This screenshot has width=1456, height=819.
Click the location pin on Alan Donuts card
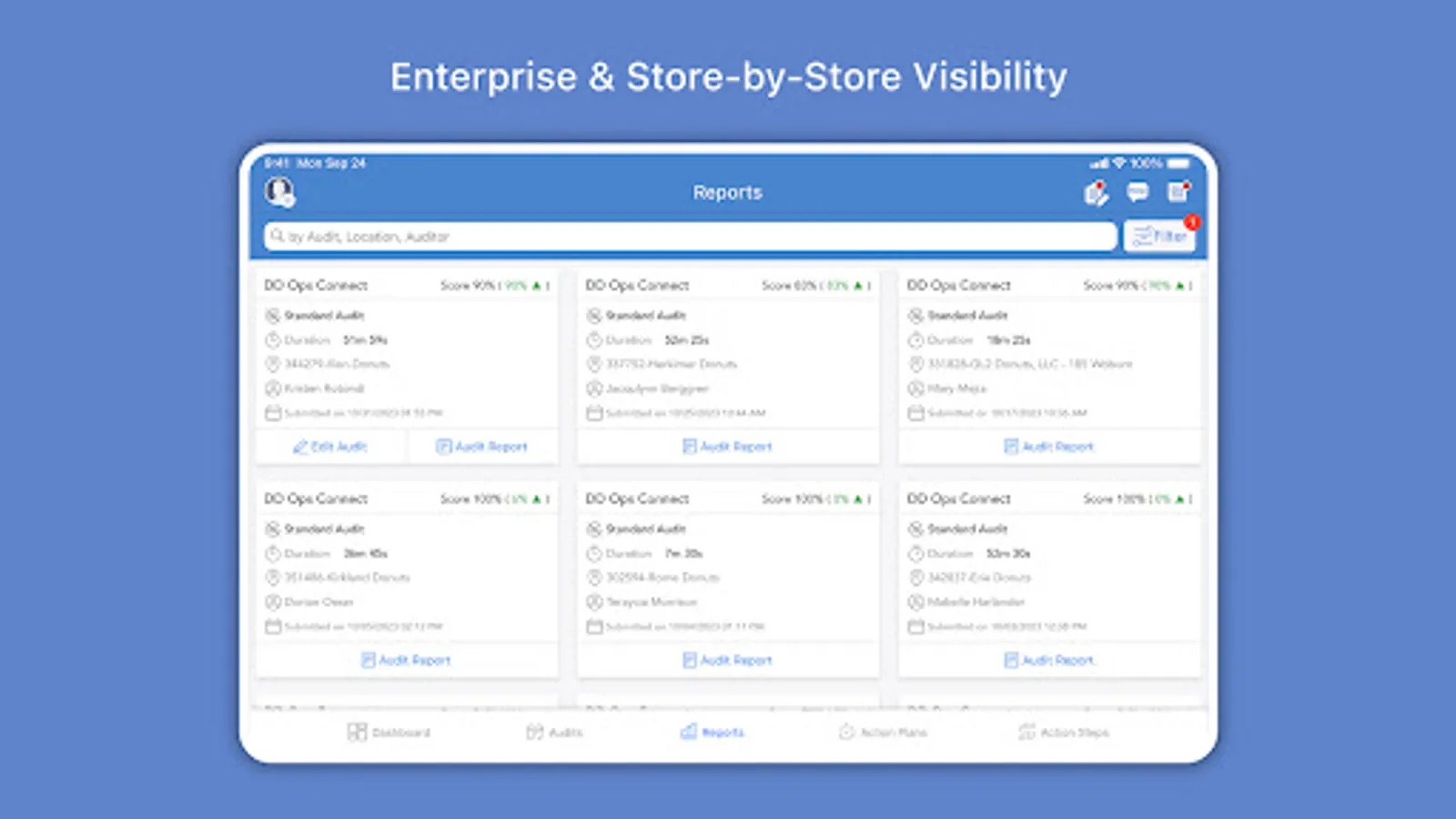272,364
